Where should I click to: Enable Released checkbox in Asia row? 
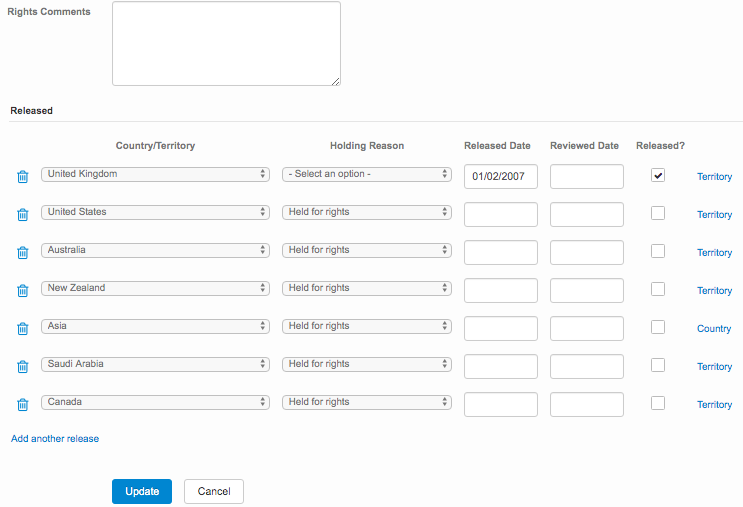tap(658, 327)
